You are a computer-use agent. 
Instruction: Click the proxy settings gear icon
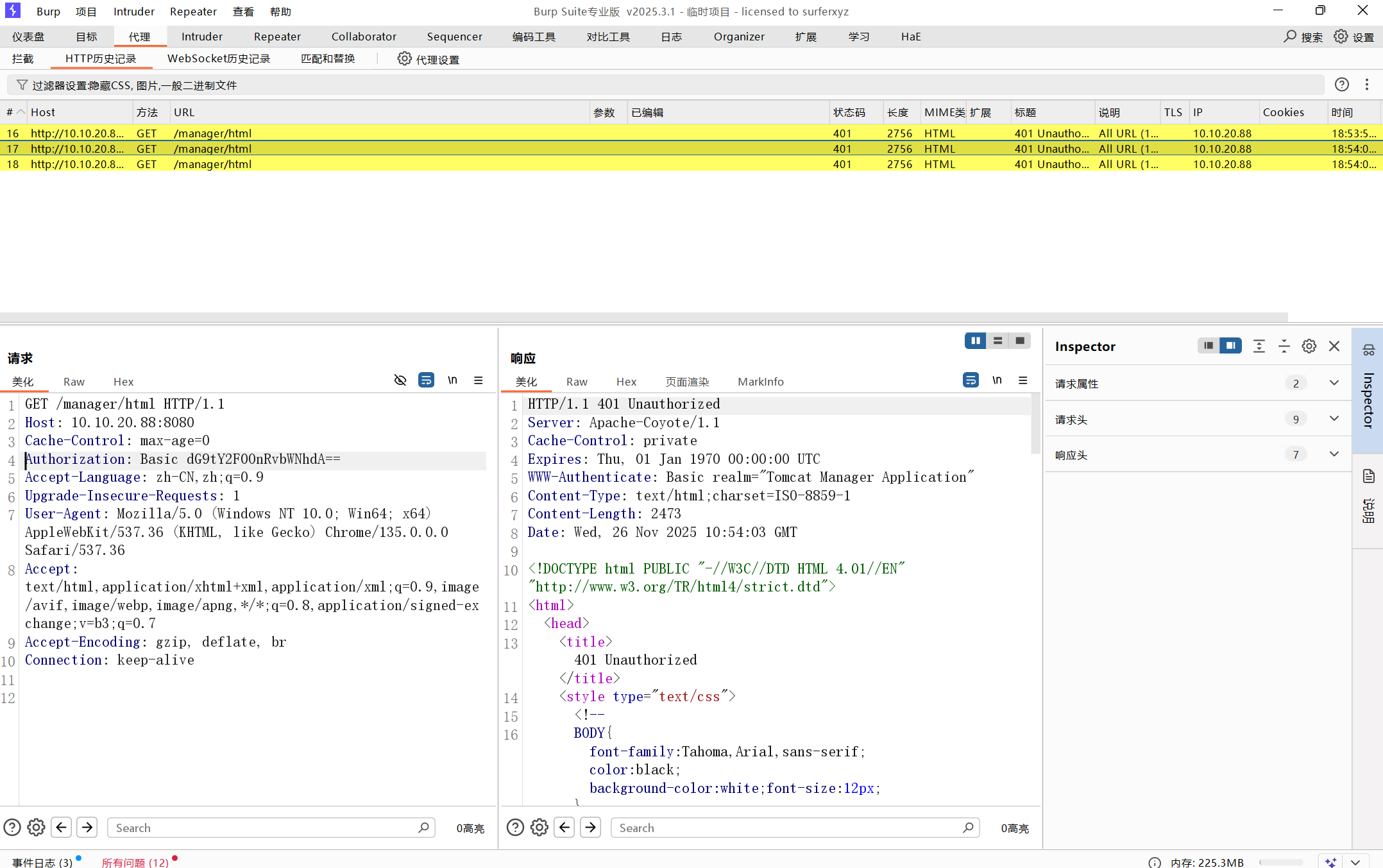pos(404,59)
